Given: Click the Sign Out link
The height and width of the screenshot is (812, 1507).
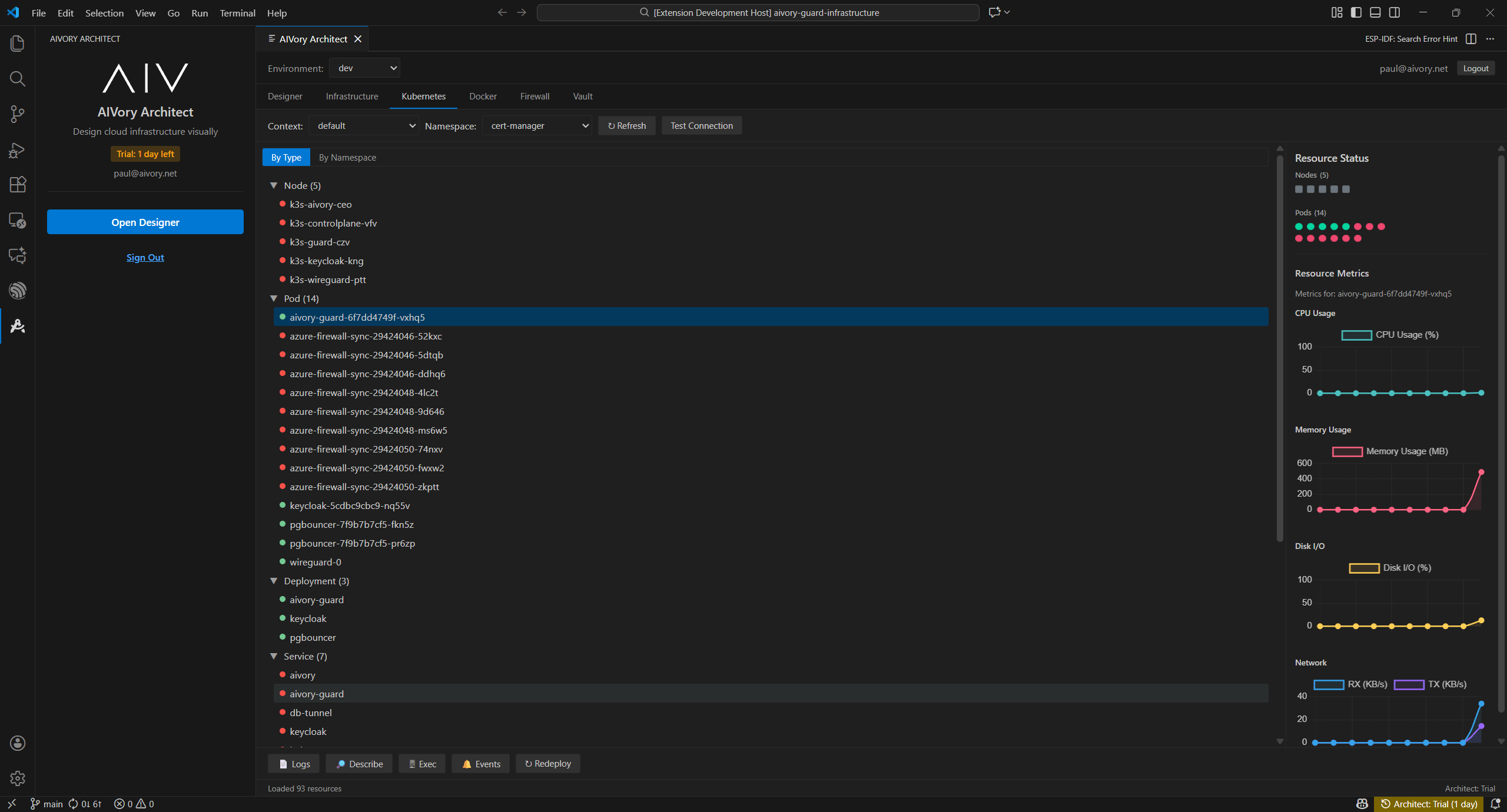Looking at the screenshot, I should pyautogui.click(x=145, y=257).
